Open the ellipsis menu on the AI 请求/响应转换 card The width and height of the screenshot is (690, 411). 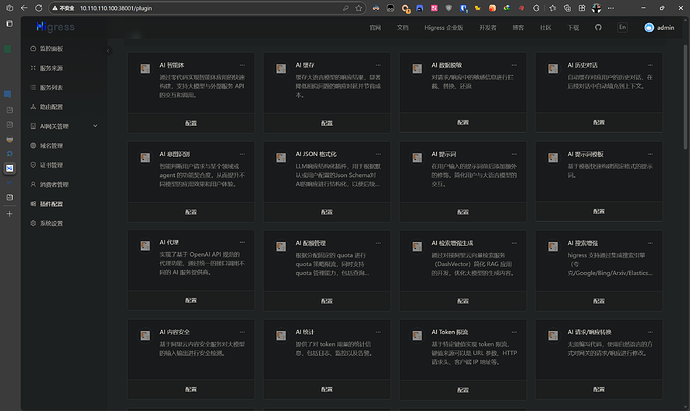[650, 332]
